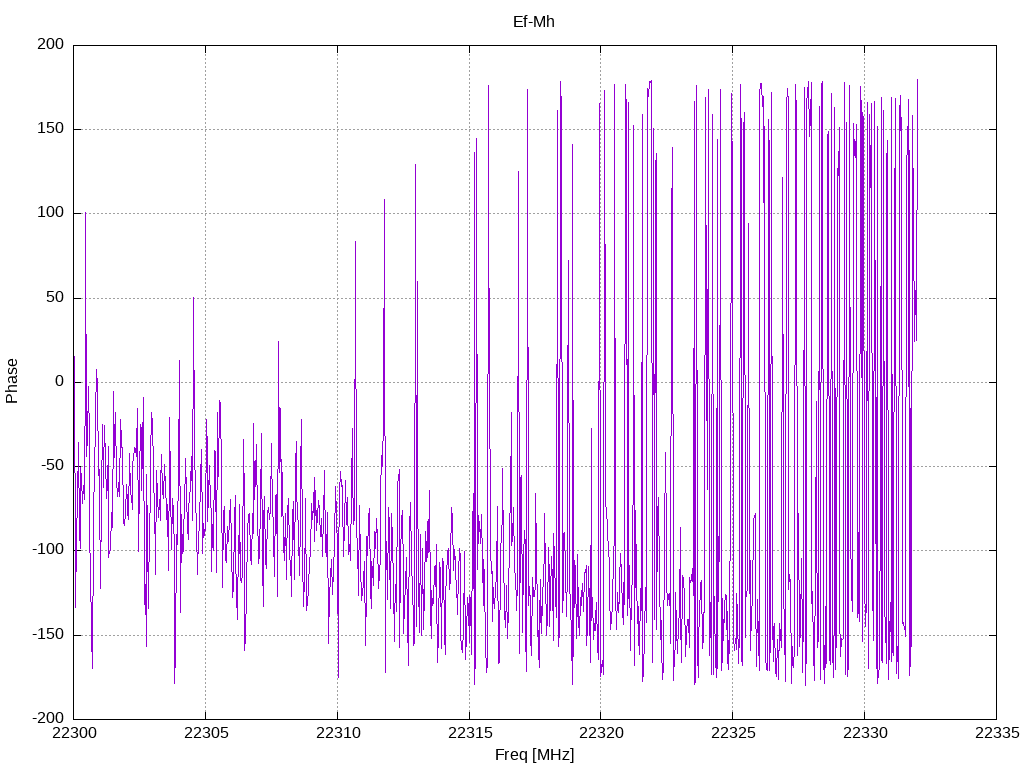Click the 0 y-axis tick label
Screen dimensions: 1024x768
click(60, 381)
